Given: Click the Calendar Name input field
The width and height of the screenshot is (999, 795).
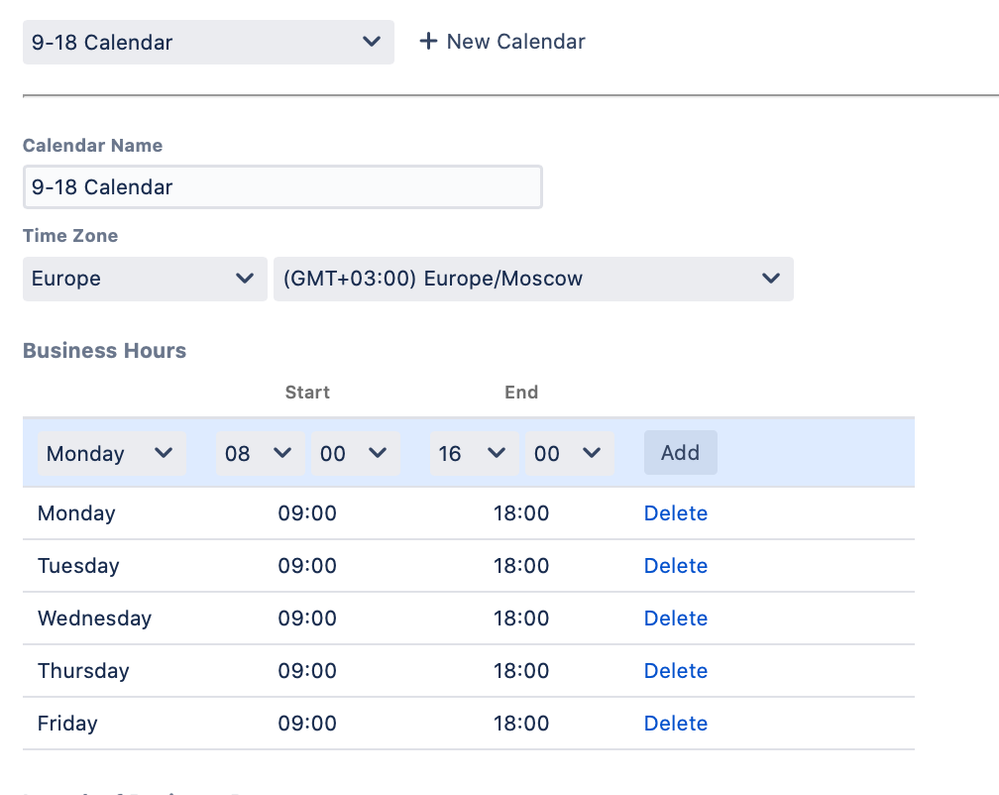Looking at the screenshot, I should pos(282,187).
